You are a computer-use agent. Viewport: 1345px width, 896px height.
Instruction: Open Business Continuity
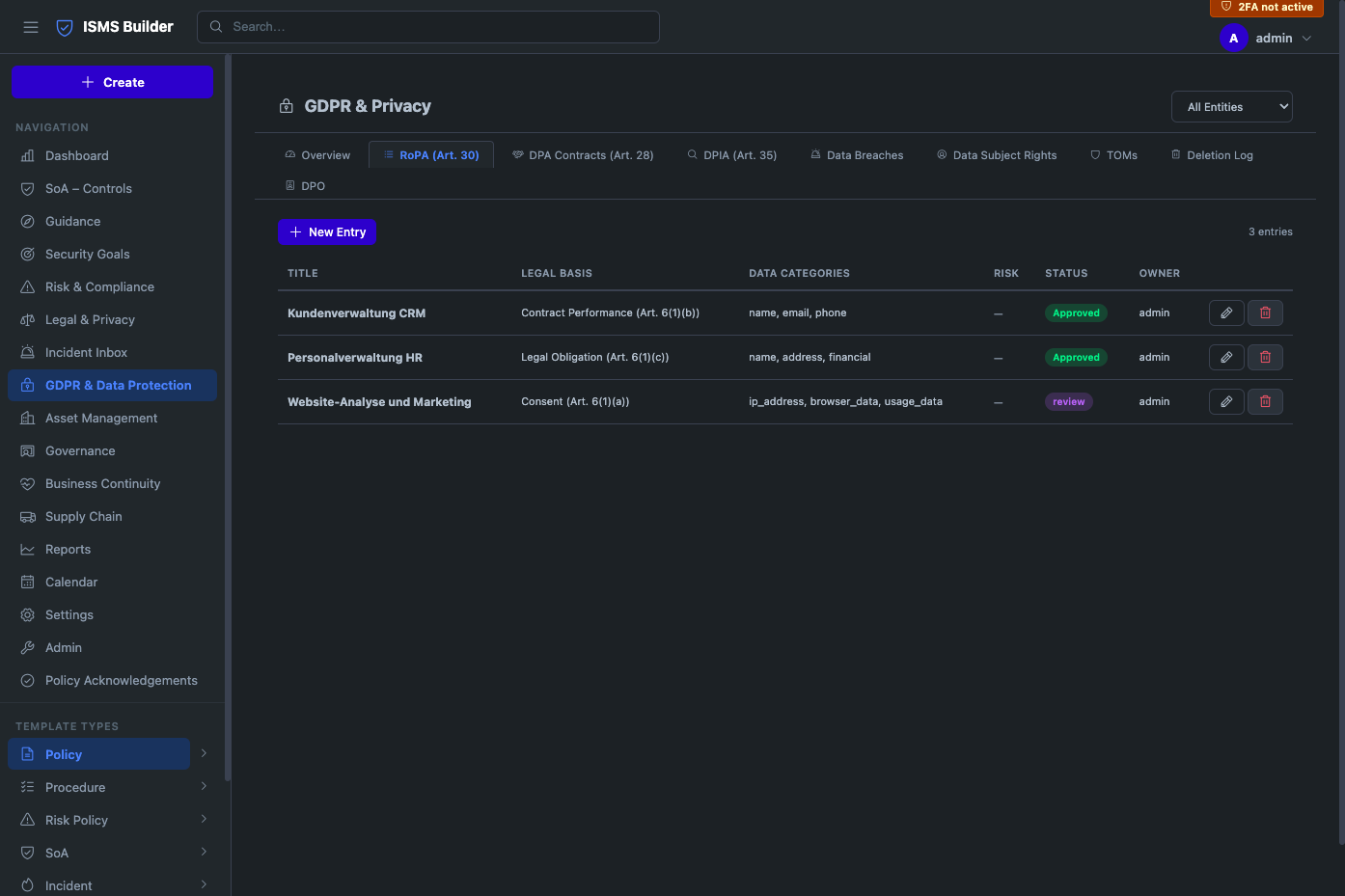point(112,483)
